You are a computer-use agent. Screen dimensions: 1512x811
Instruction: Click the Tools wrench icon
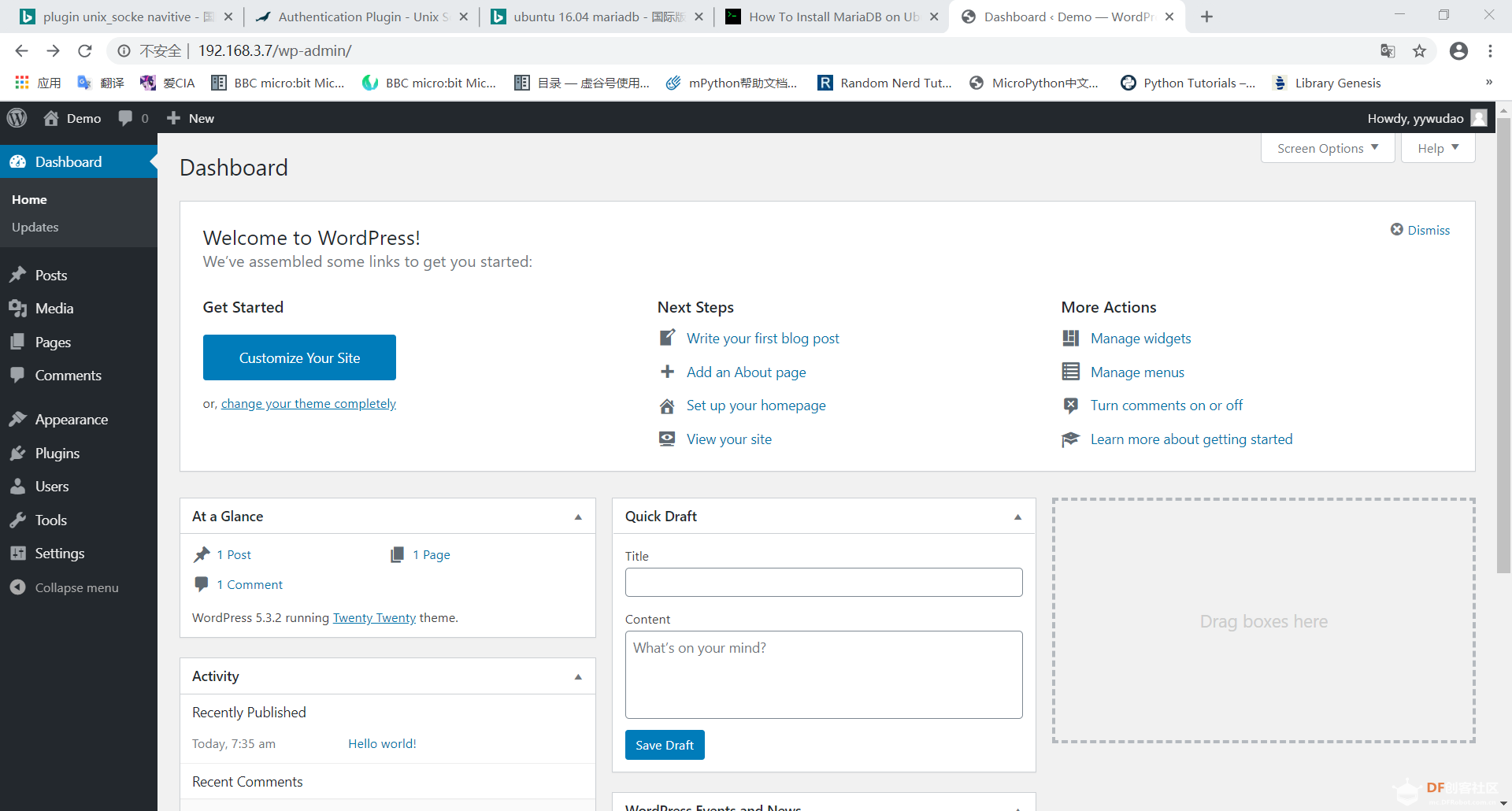(x=18, y=520)
